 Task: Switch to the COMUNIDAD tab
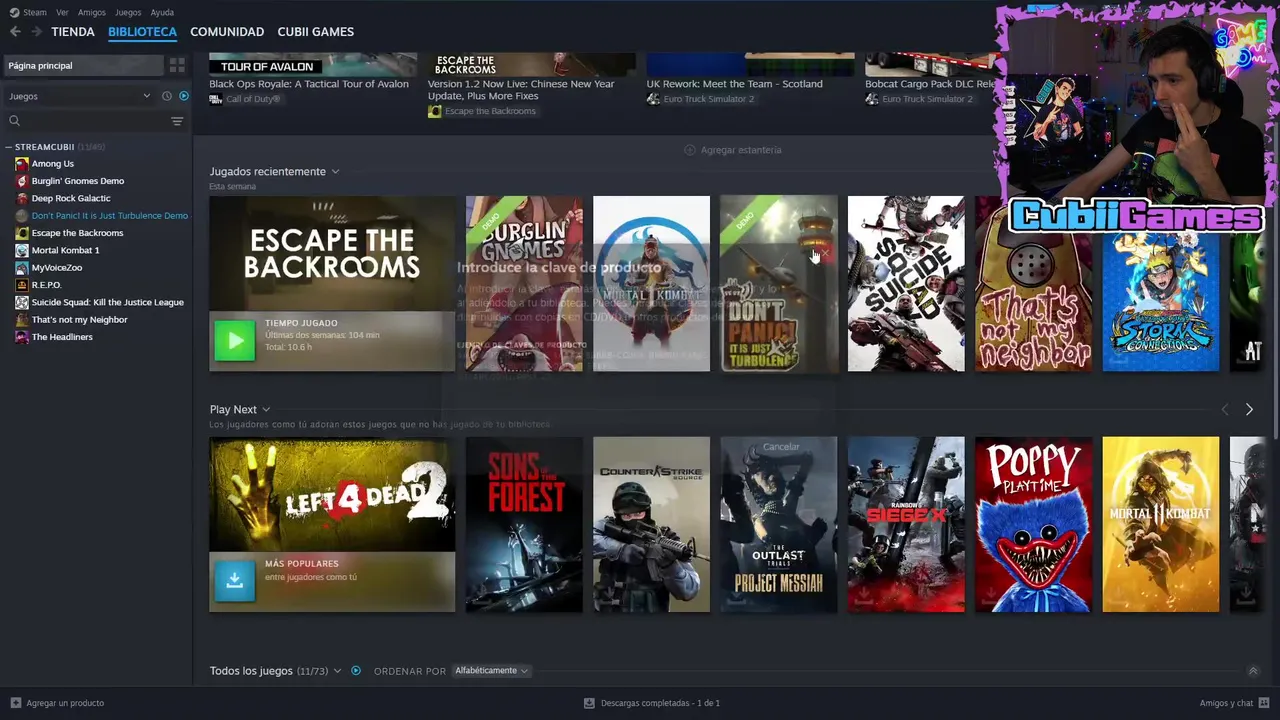click(x=227, y=32)
